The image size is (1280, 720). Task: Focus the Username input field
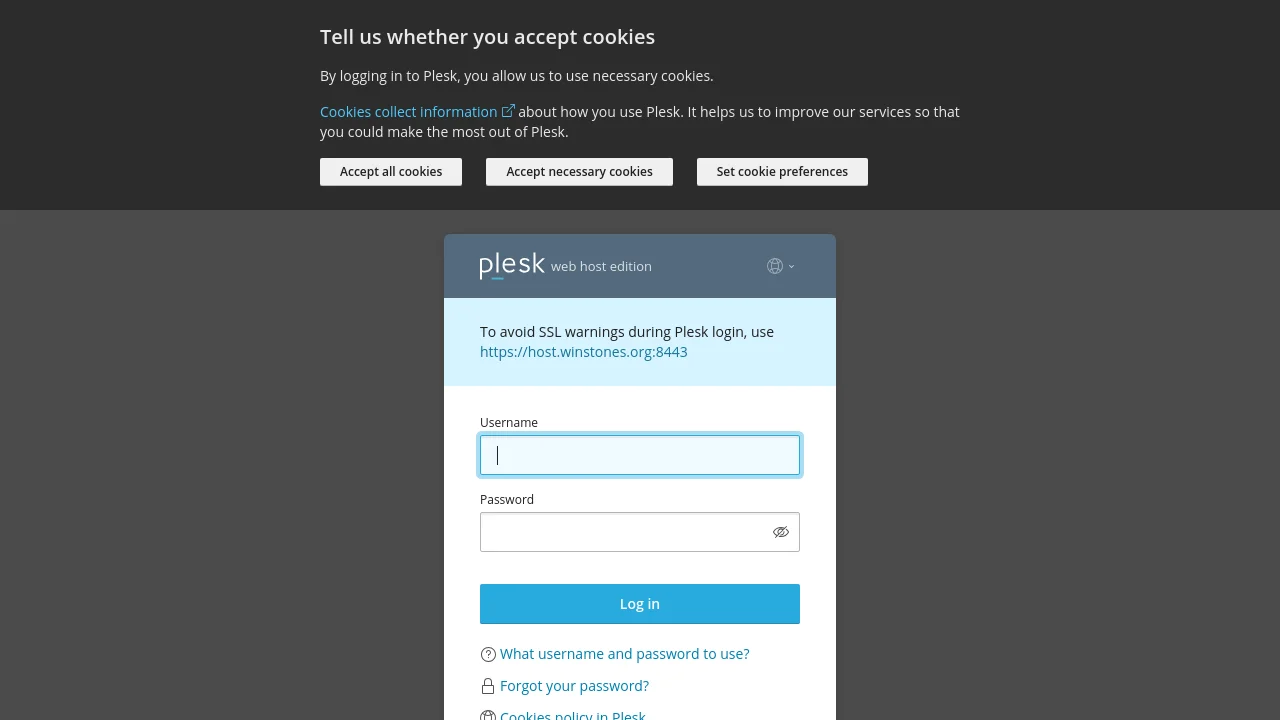click(x=640, y=455)
